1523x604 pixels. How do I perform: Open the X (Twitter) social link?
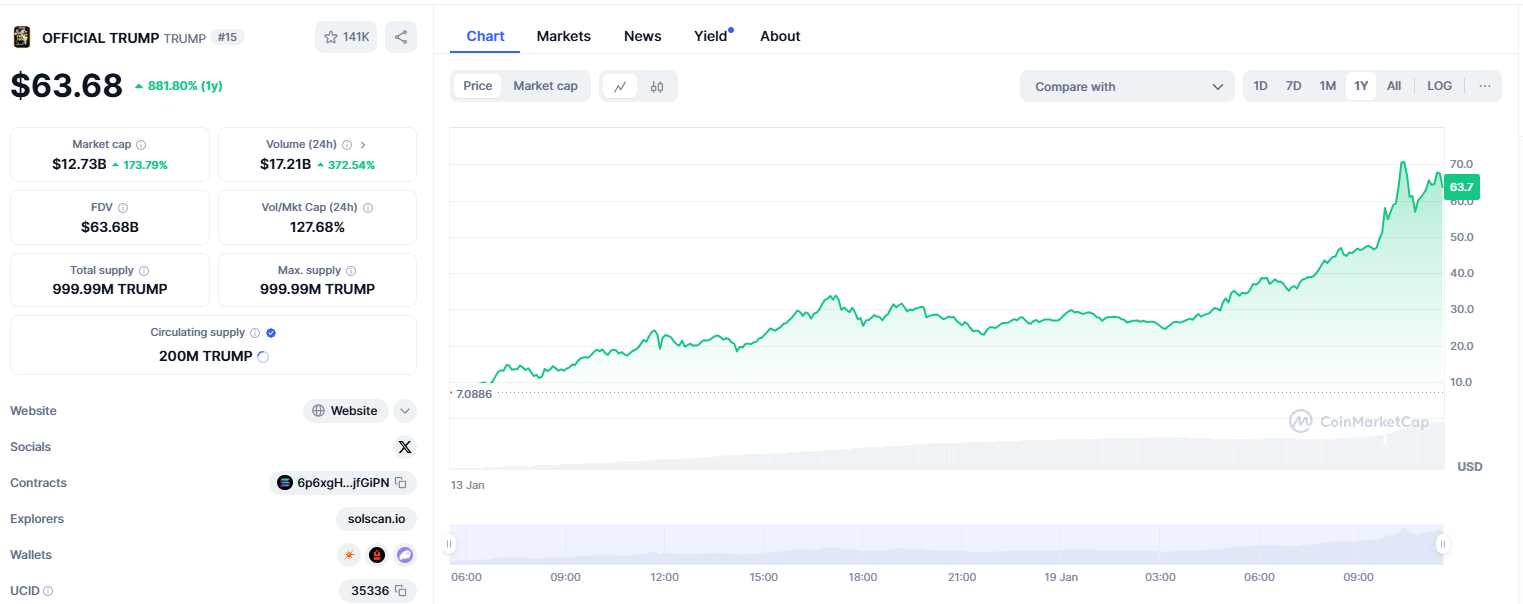[405, 447]
